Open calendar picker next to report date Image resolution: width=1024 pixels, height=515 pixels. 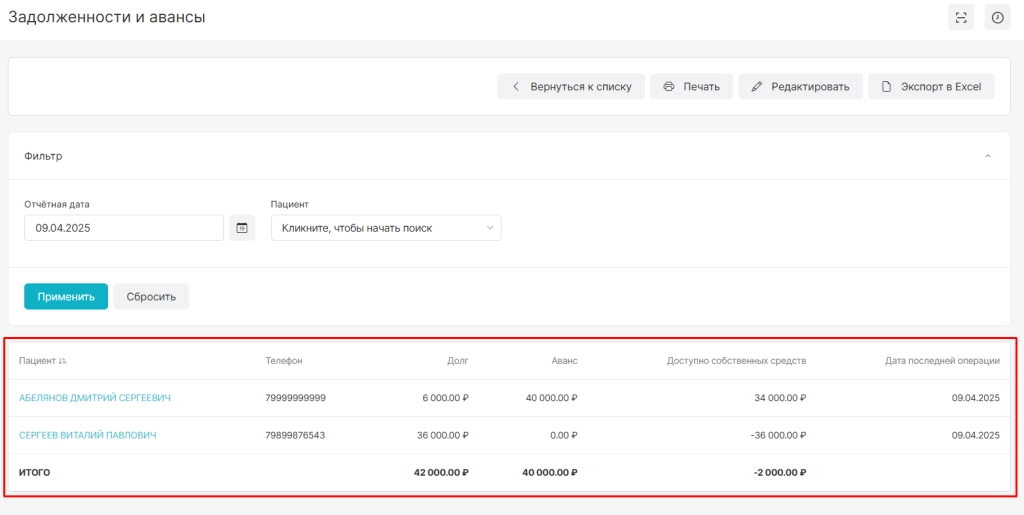pyautogui.click(x=242, y=228)
